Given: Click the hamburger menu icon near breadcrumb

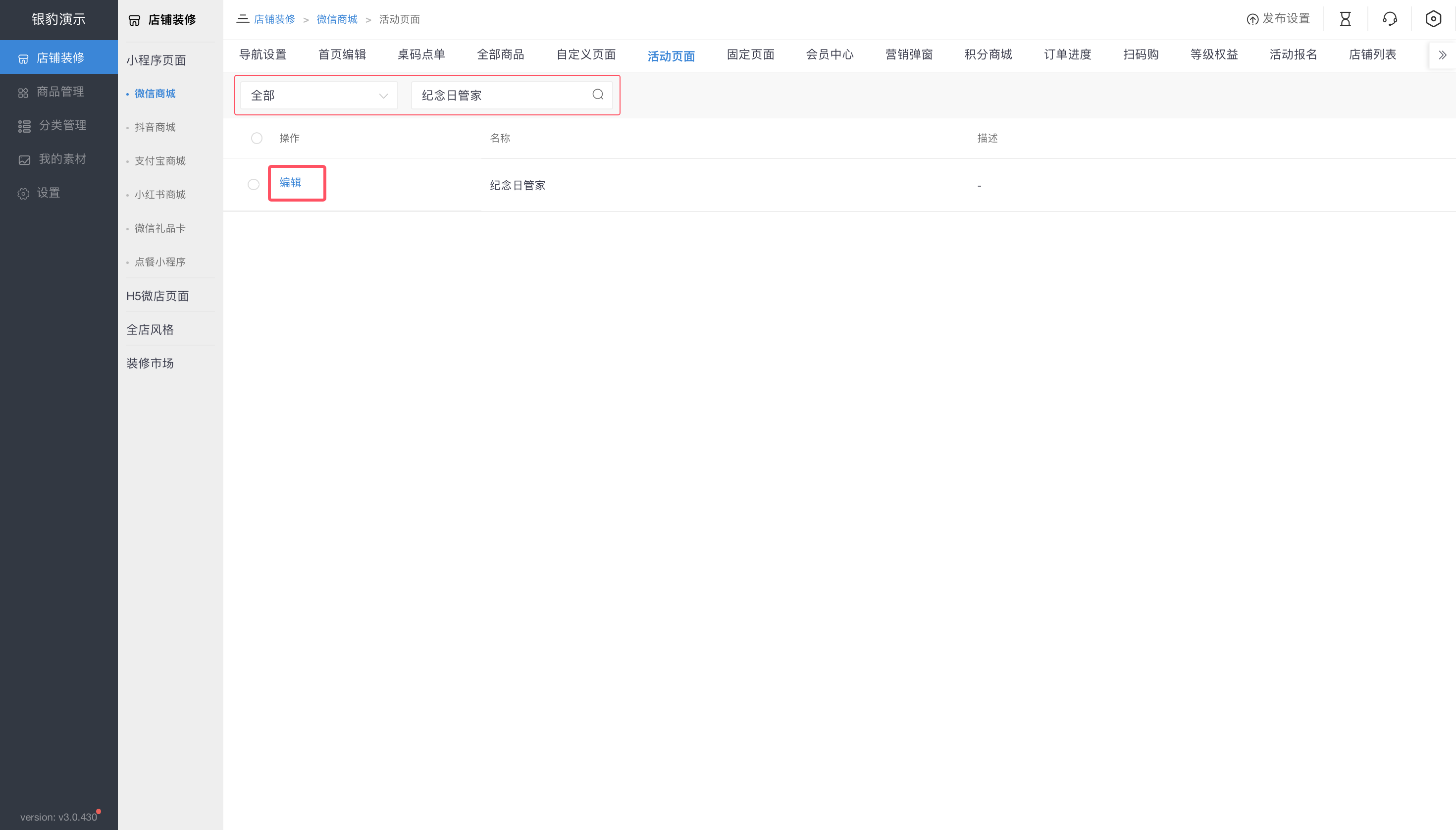Looking at the screenshot, I should click(242, 18).
